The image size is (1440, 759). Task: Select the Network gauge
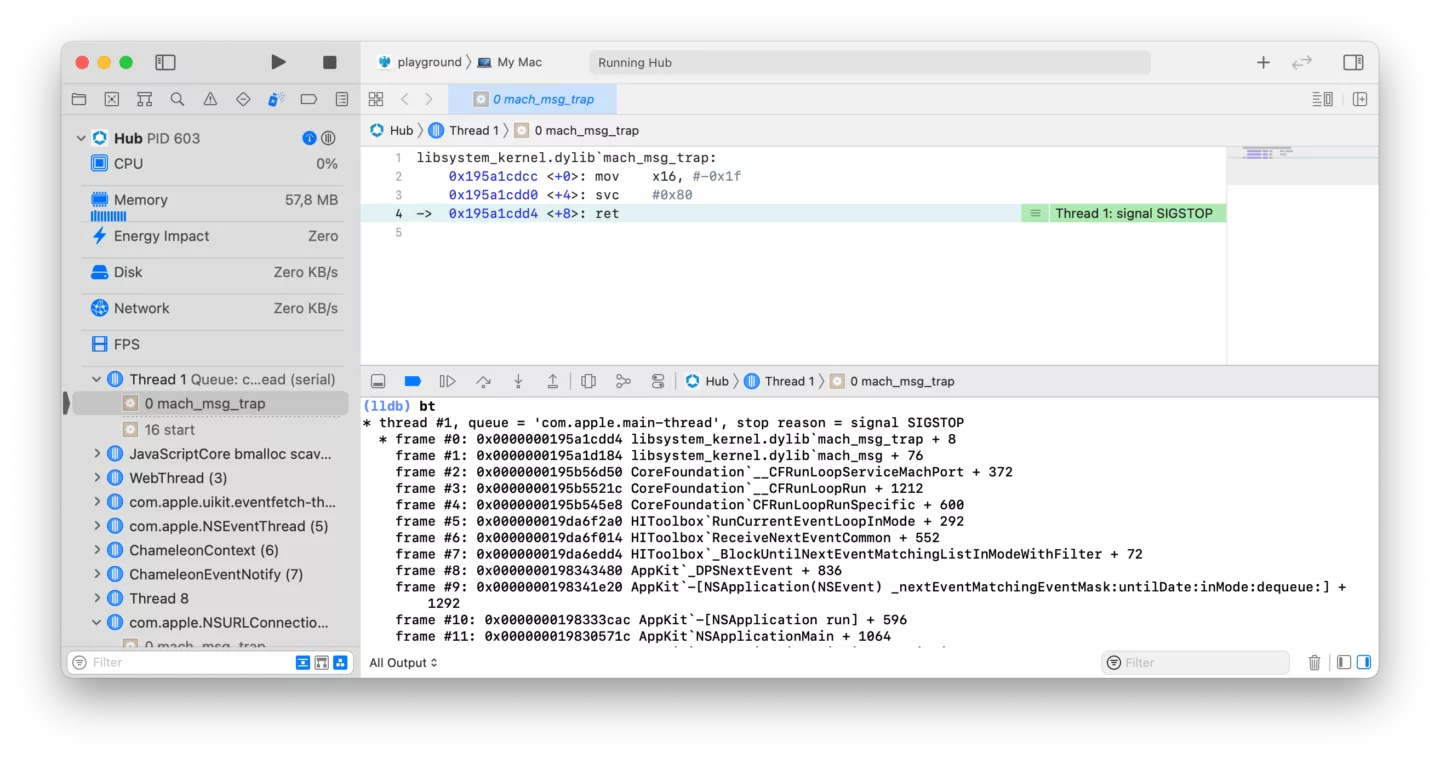(x=214, y=308)
